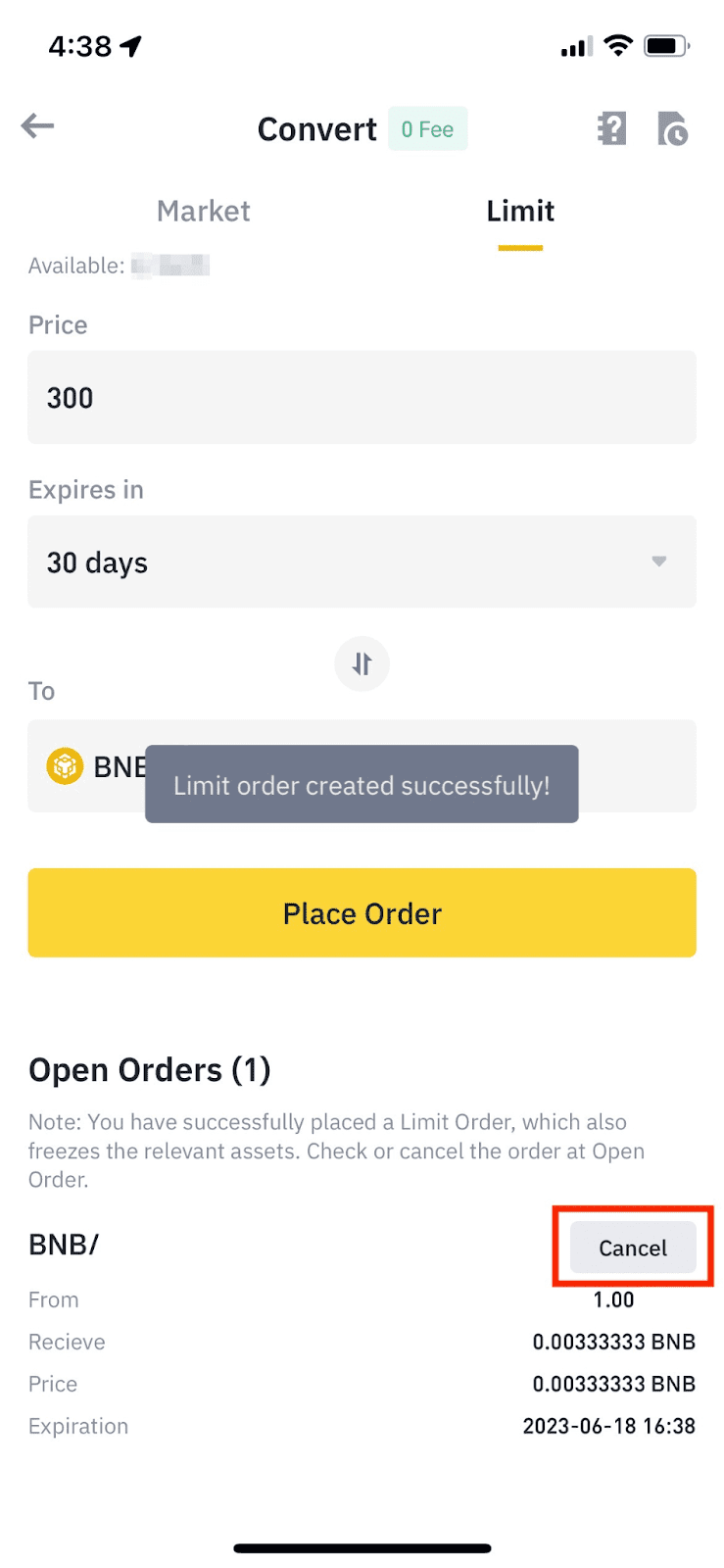Open the order history clock icon

coord(673,128)
